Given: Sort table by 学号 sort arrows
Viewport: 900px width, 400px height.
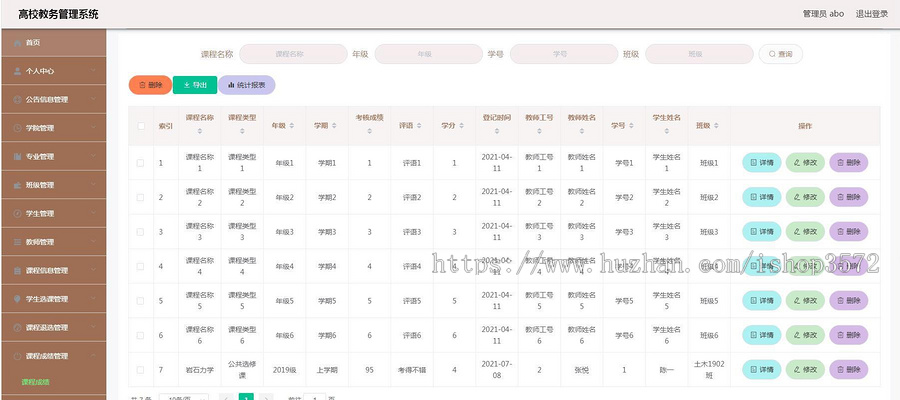Looking at the screenshot, I should 631,126.
